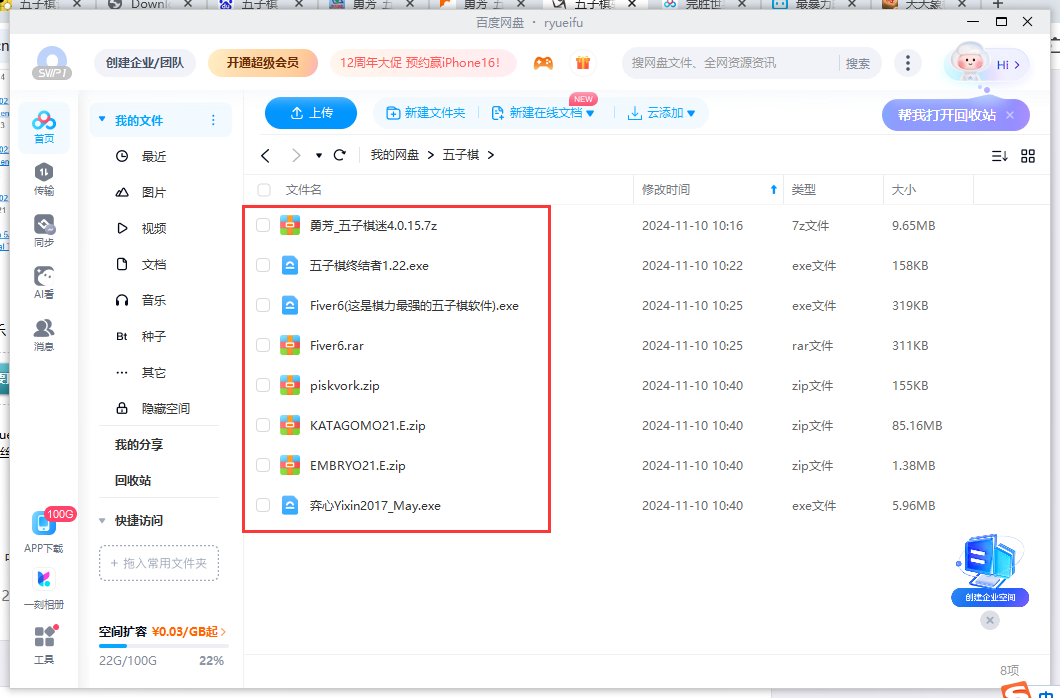Collapse the 我的文件 tree arrow

tap(102, 120)
